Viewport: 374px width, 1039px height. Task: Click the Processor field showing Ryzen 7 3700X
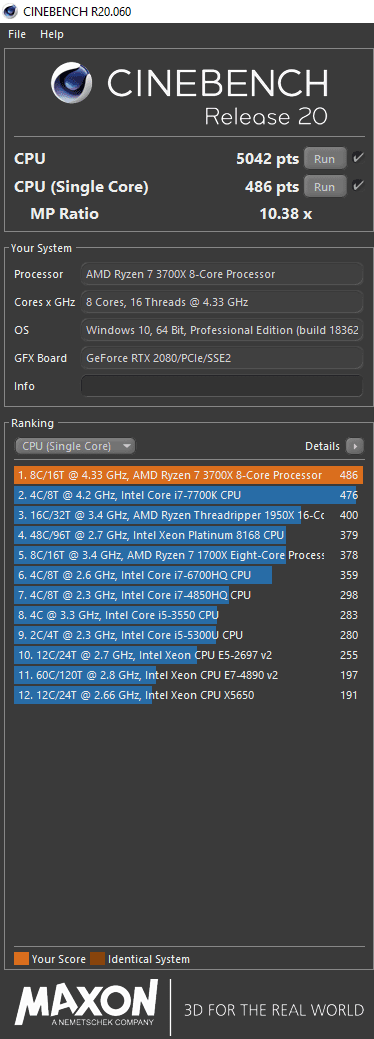click(x=221, y=274)
